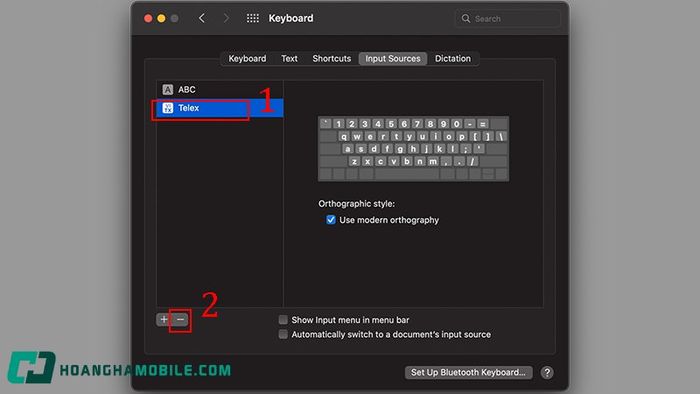
Task: Select the Input Sources tab
Action: point(393,59)
